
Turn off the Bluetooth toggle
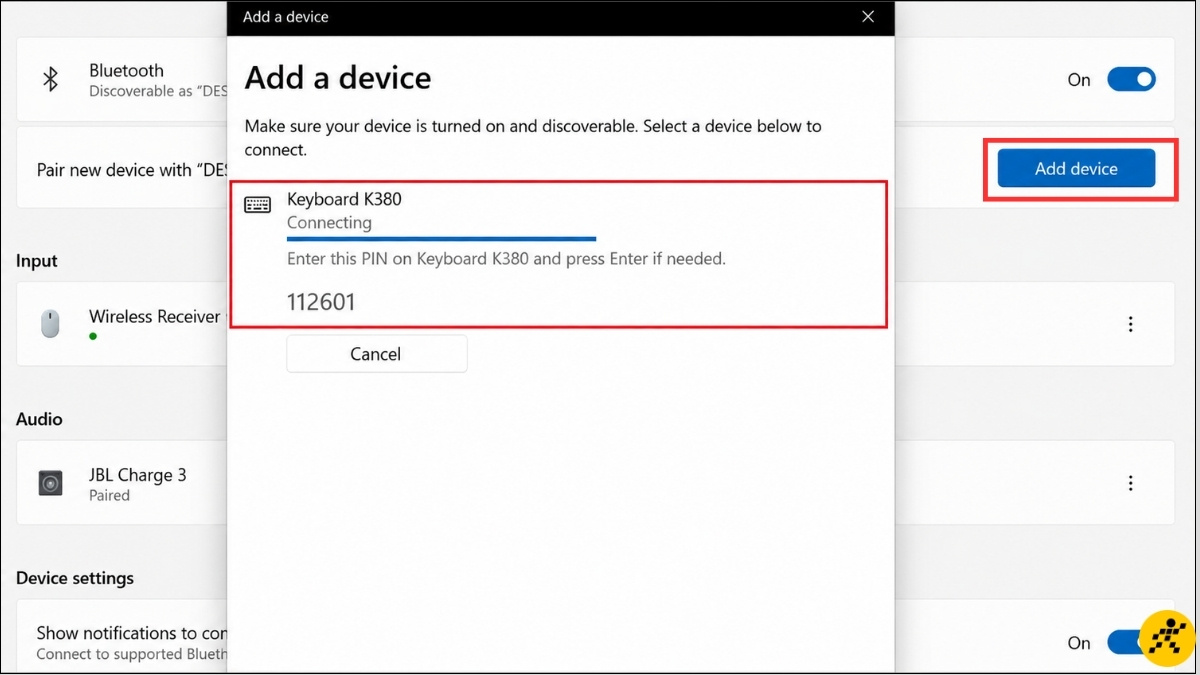1131,80
